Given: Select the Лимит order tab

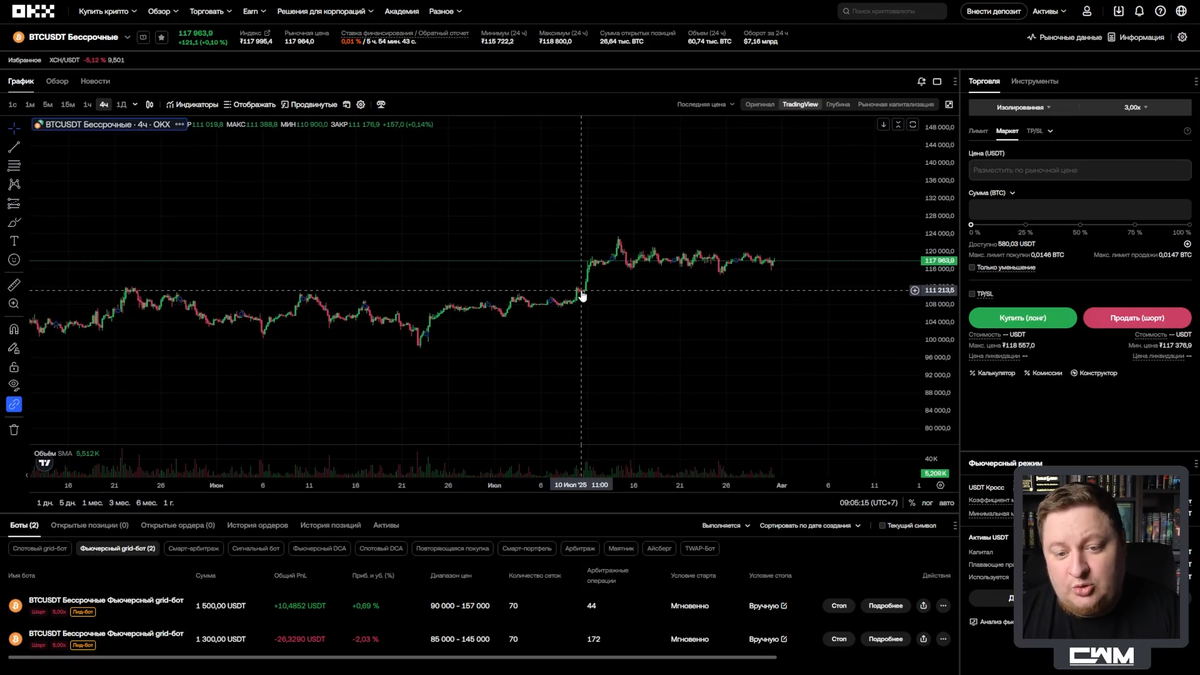Looking at the screenshot, I should point(978,130).
